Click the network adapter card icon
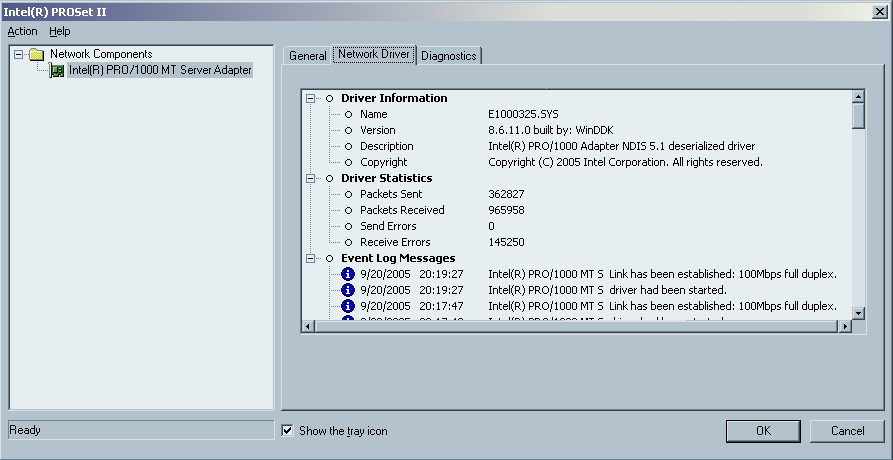The image size is (893, 460). coord(57,71)
